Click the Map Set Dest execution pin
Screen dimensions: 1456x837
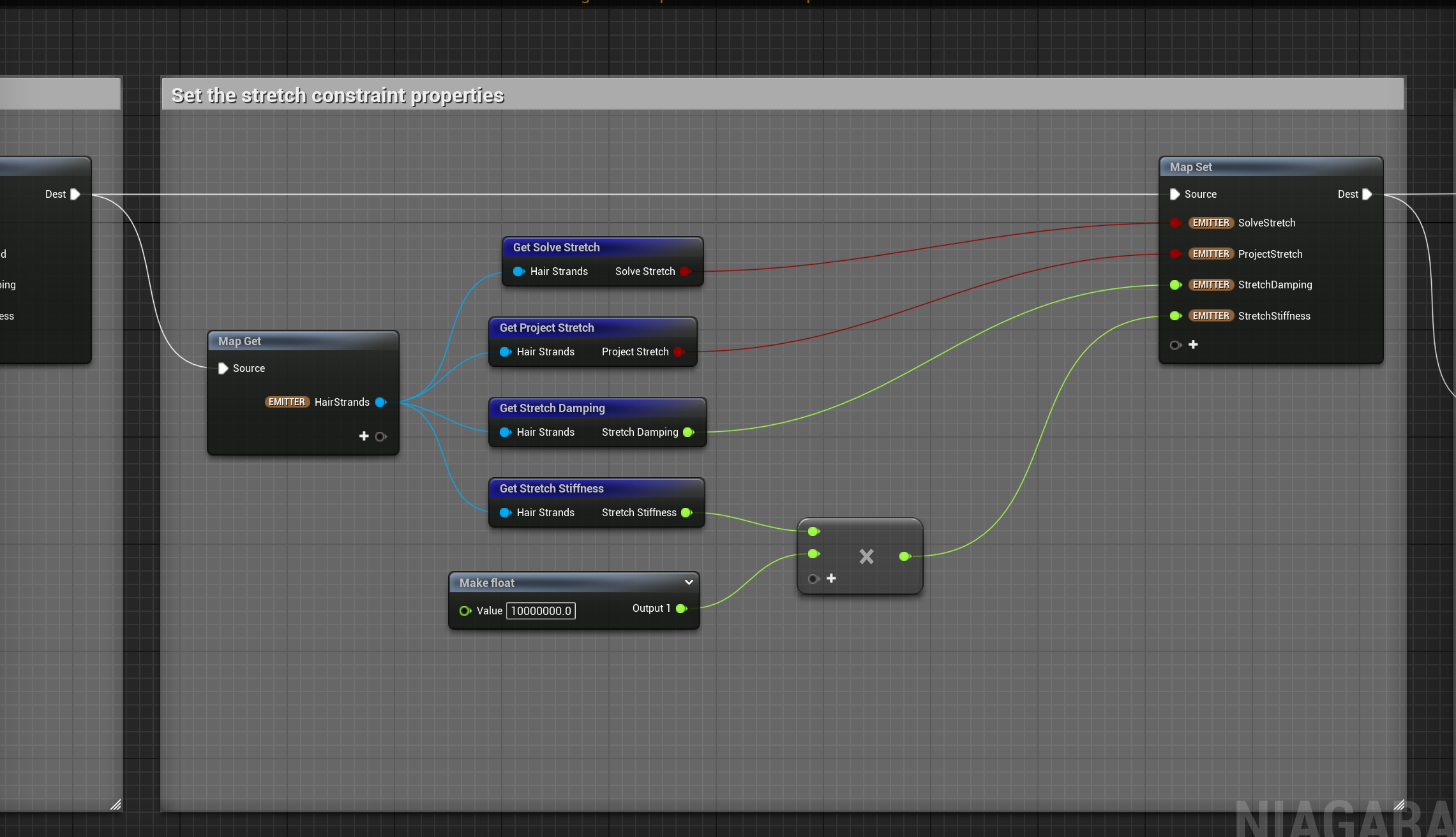pyautogui.click(x=1367, y=194)
